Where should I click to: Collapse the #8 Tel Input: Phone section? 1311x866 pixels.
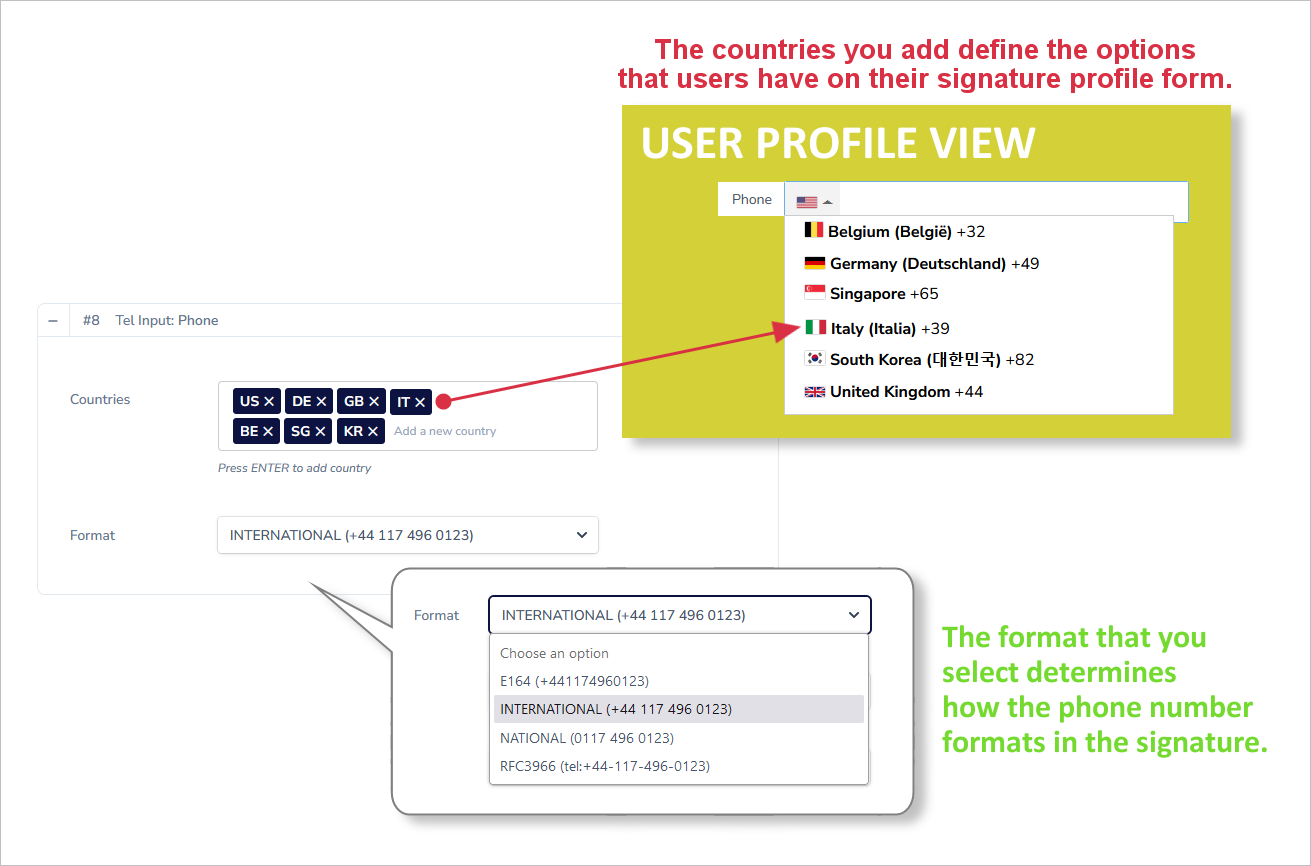(x=53, y=321)
